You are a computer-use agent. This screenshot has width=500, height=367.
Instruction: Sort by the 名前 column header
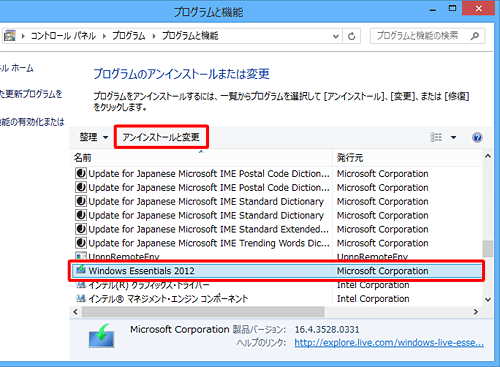(x=201, y=158)
